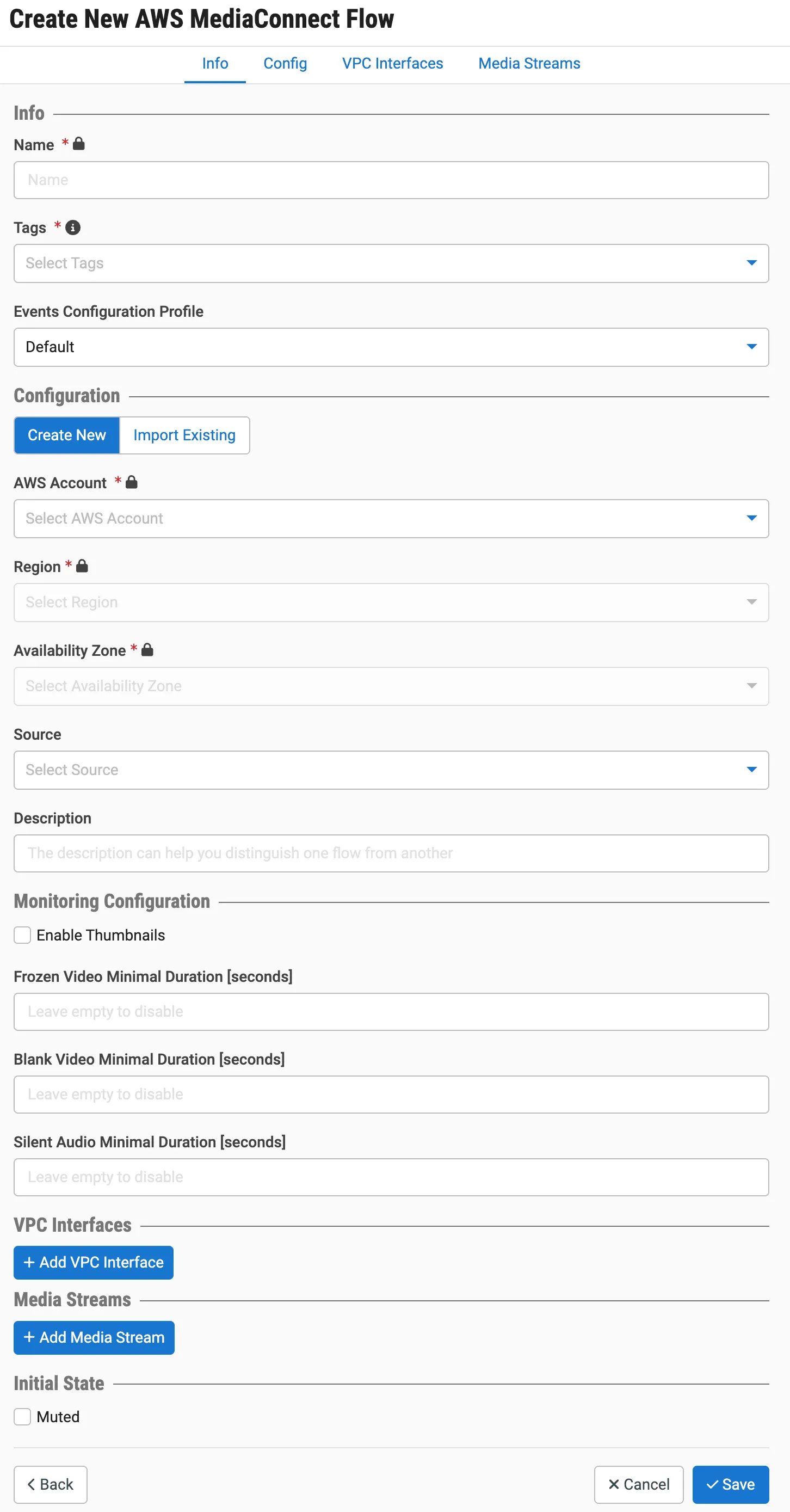
Task: Expand the Select AWS Account dropdown
Action: [392, 519]
